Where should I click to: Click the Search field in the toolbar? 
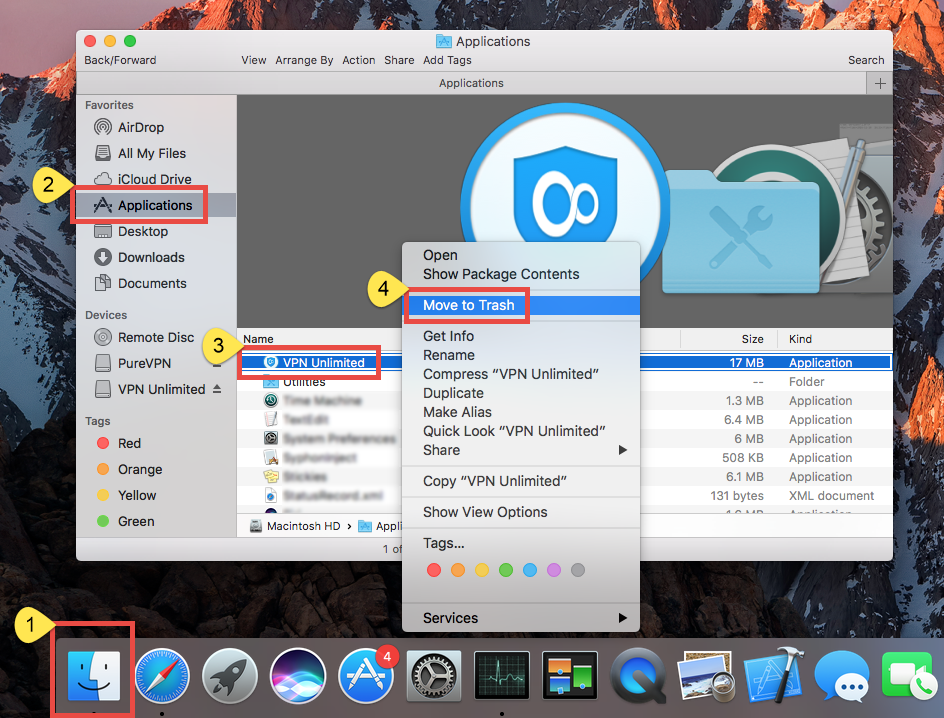click(866, 60)
